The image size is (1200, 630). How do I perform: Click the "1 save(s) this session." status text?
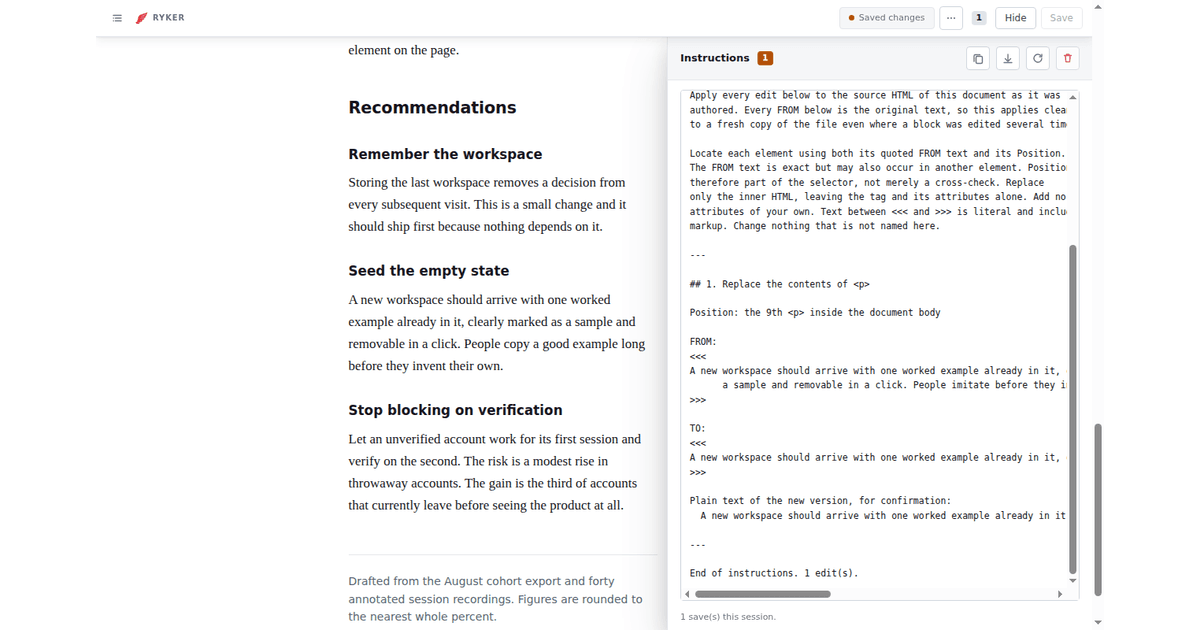[728, 617]
